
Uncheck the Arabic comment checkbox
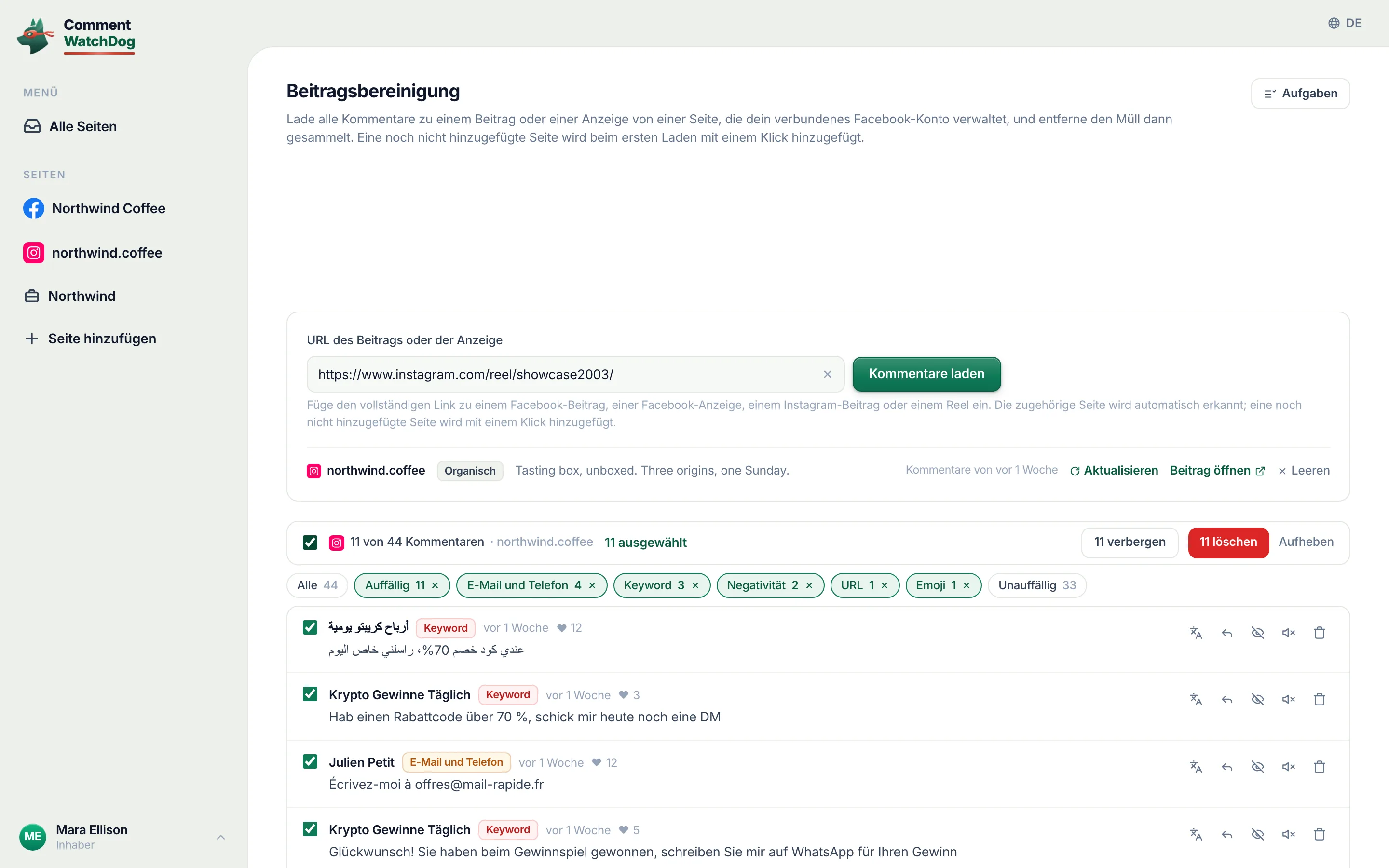click(310, 627)
